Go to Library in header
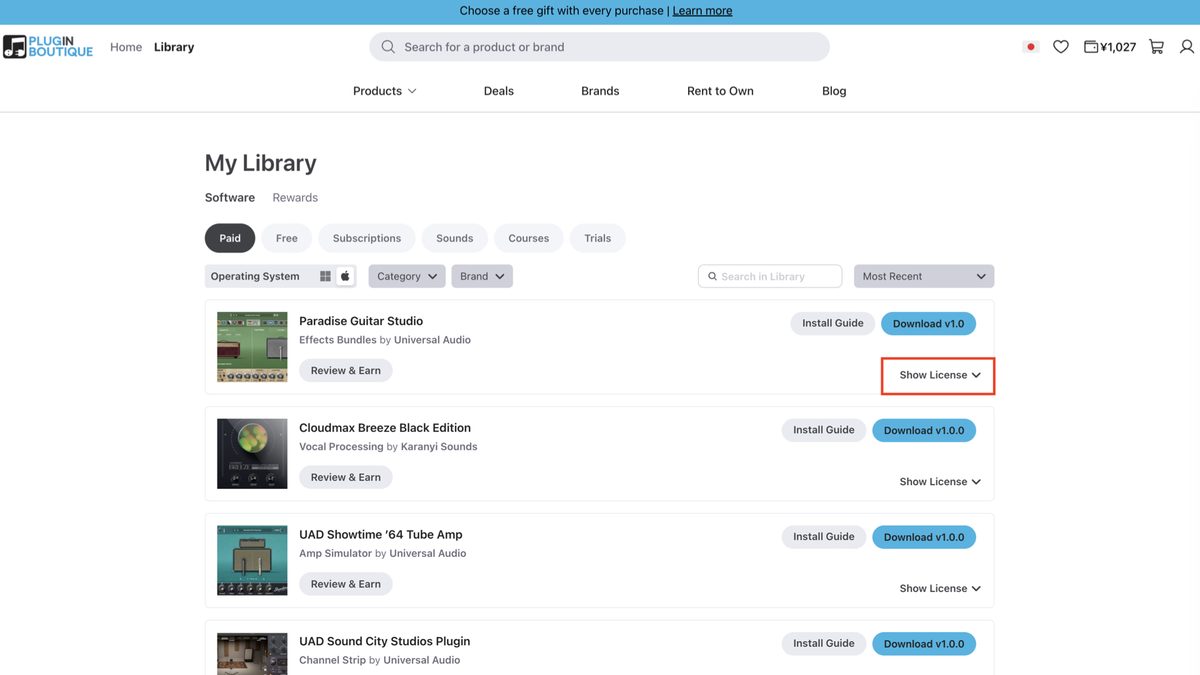Image resolution: width=1200 pixels, height=675 pixels. (174, 47)
